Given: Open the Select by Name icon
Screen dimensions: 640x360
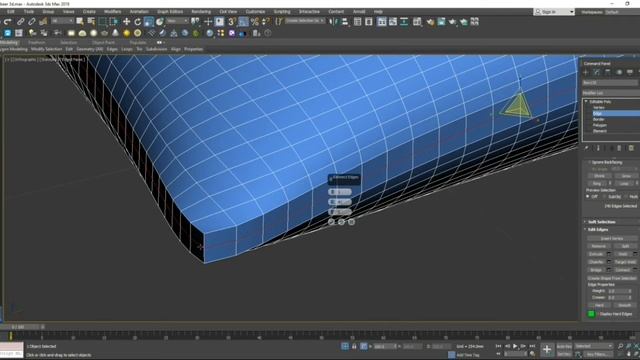Looking at the screenshot, I should pyautogui.click(x=91, y=21).
